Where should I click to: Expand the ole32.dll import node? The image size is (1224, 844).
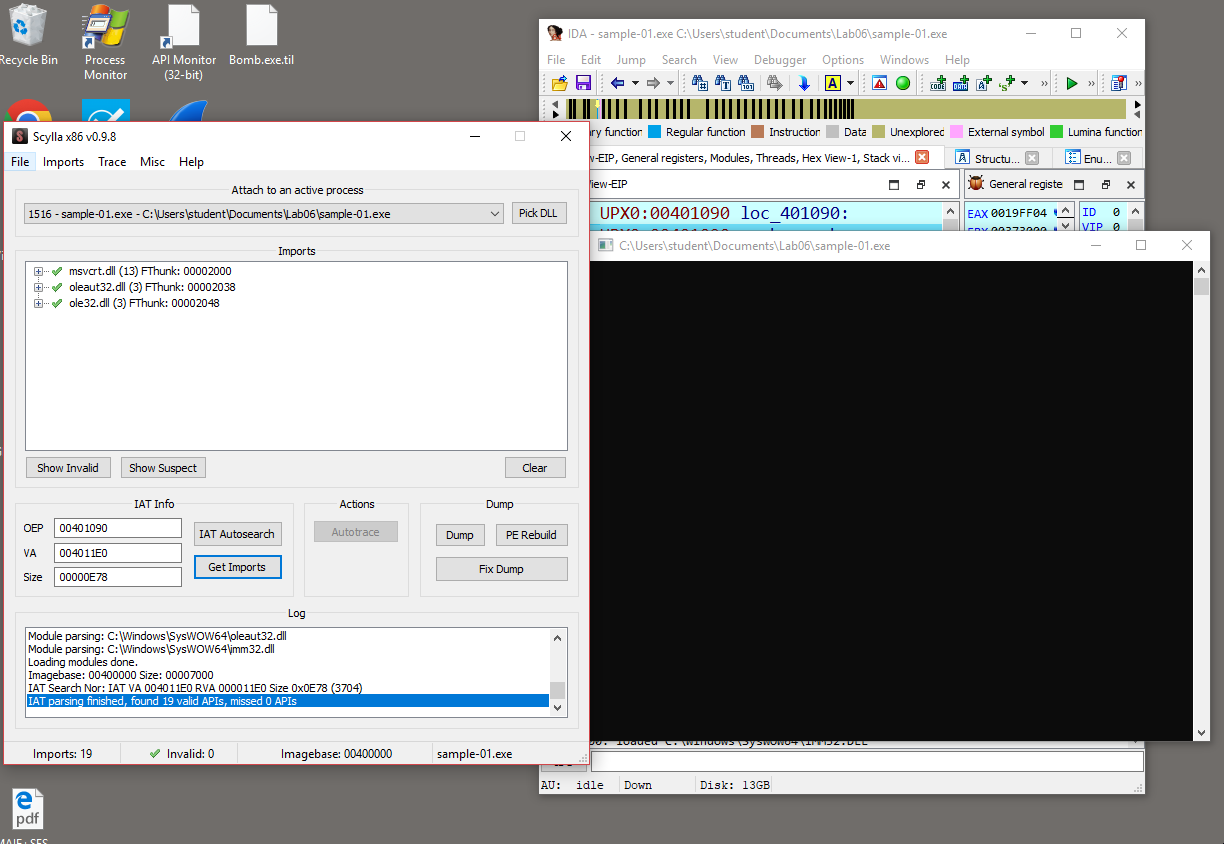[39, 303]
